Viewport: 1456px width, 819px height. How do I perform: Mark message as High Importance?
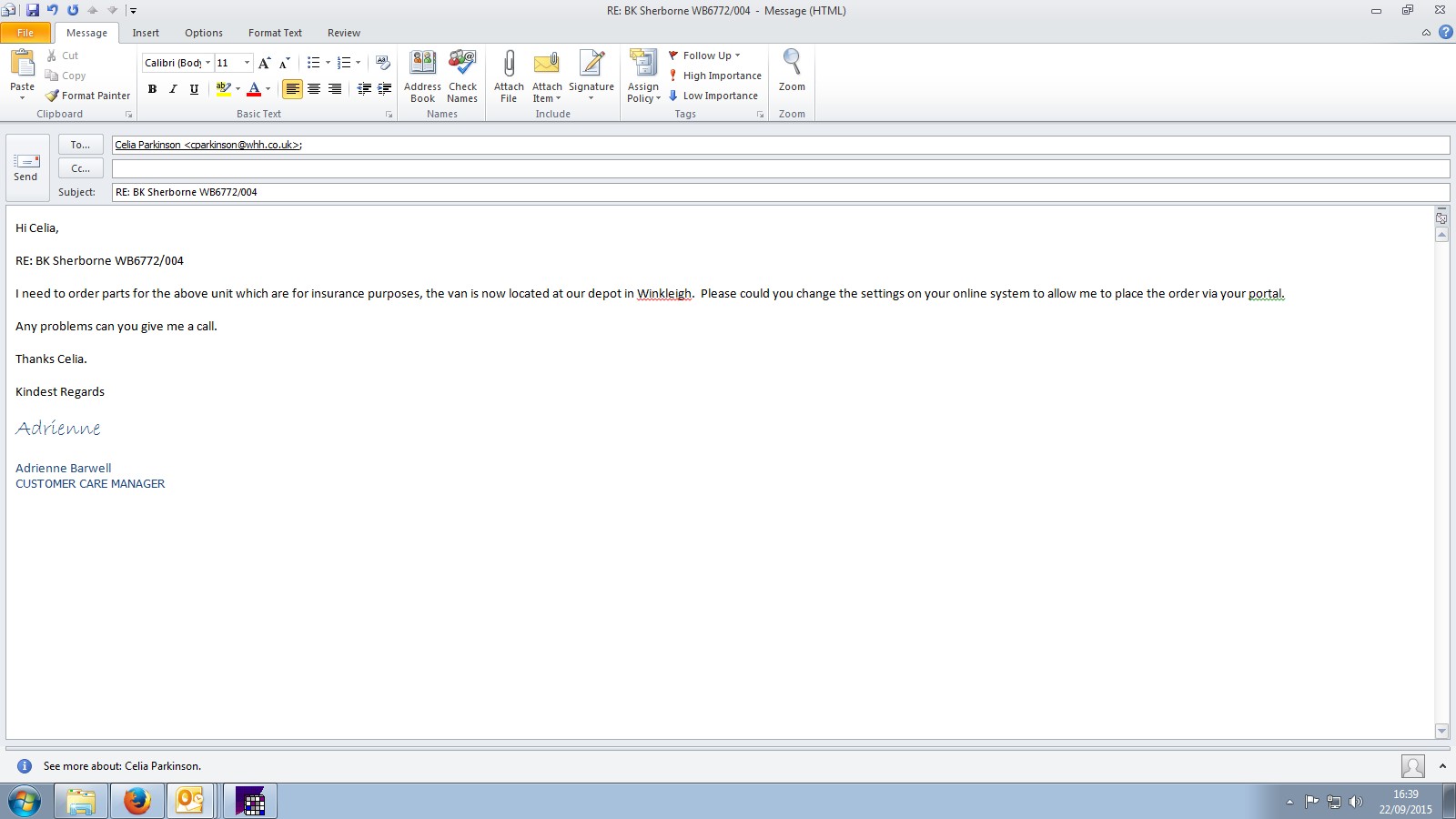click(715, 76)
